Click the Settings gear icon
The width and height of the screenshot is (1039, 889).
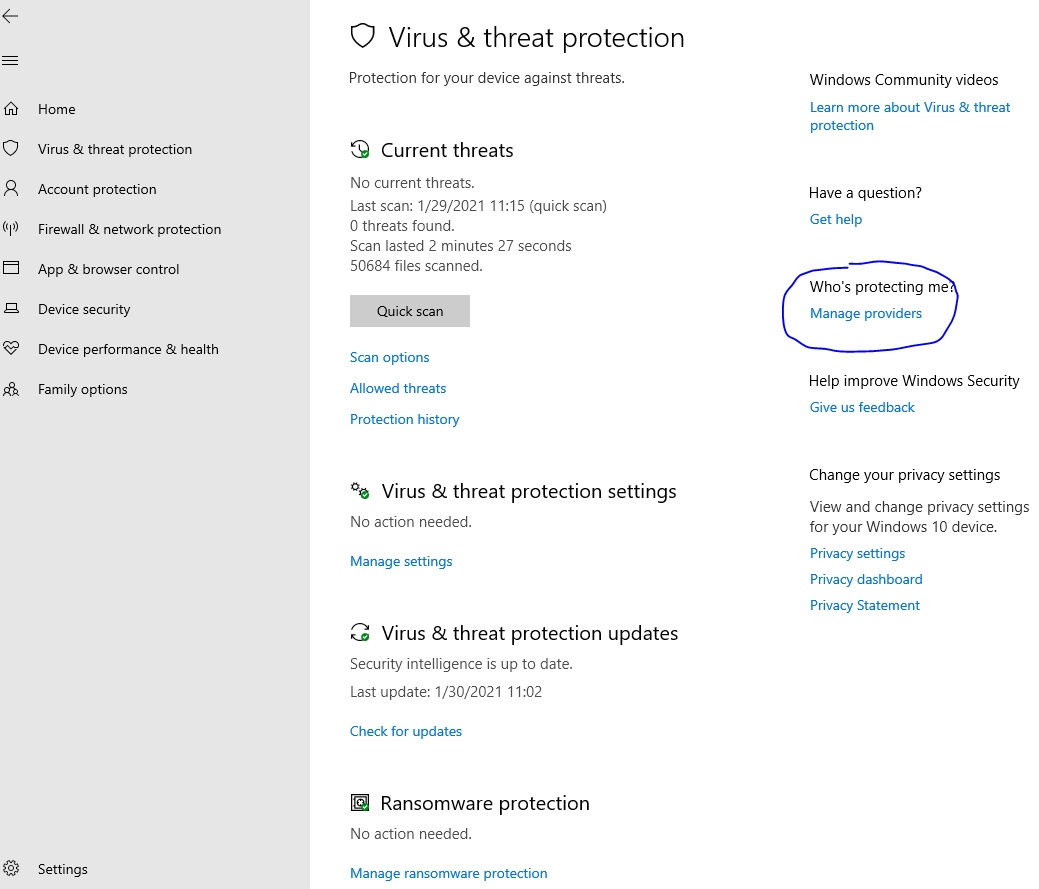click(11, 868)
